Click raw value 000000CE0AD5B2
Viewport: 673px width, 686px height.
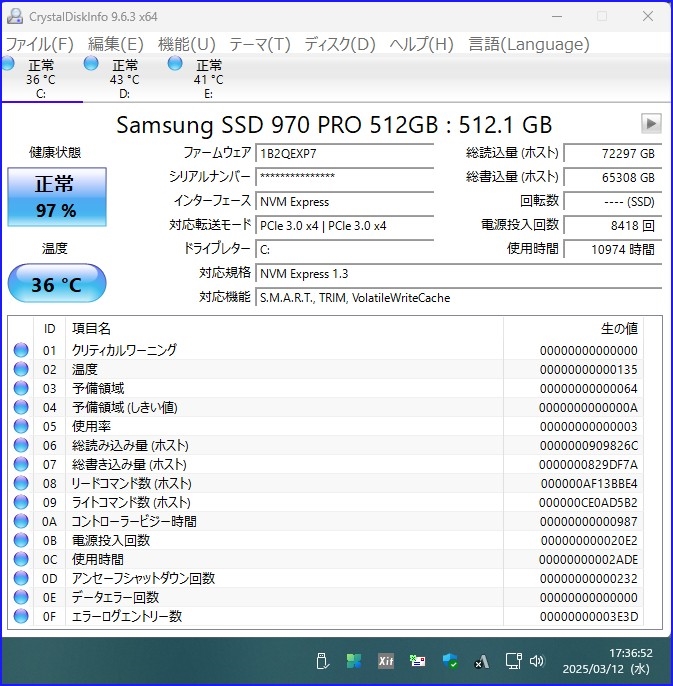pos(589,503)
